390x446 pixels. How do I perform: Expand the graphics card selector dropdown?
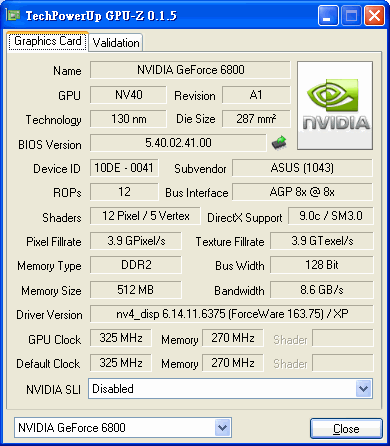point(222,427)
